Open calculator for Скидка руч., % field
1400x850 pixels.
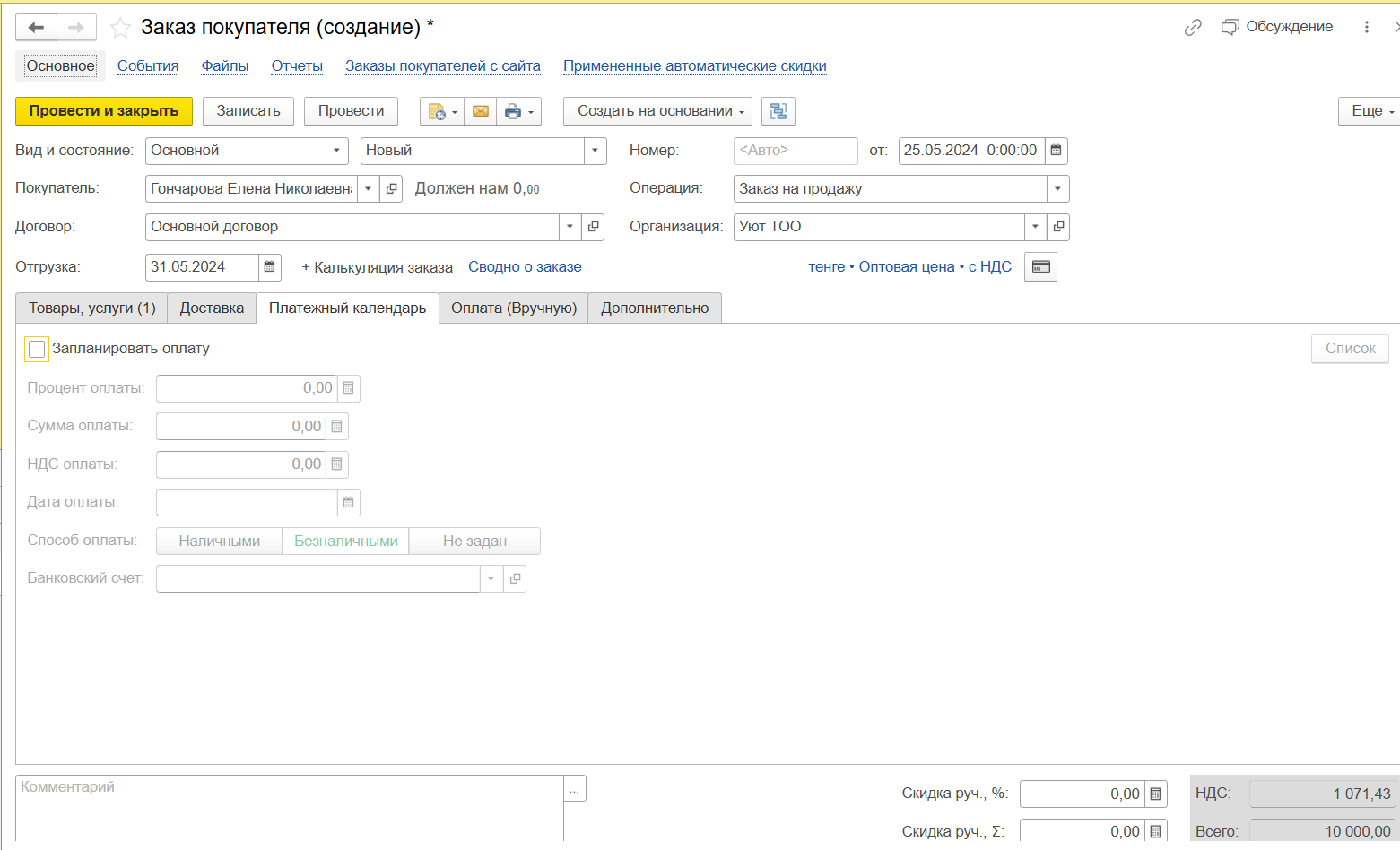click(x=1155, y=794)
